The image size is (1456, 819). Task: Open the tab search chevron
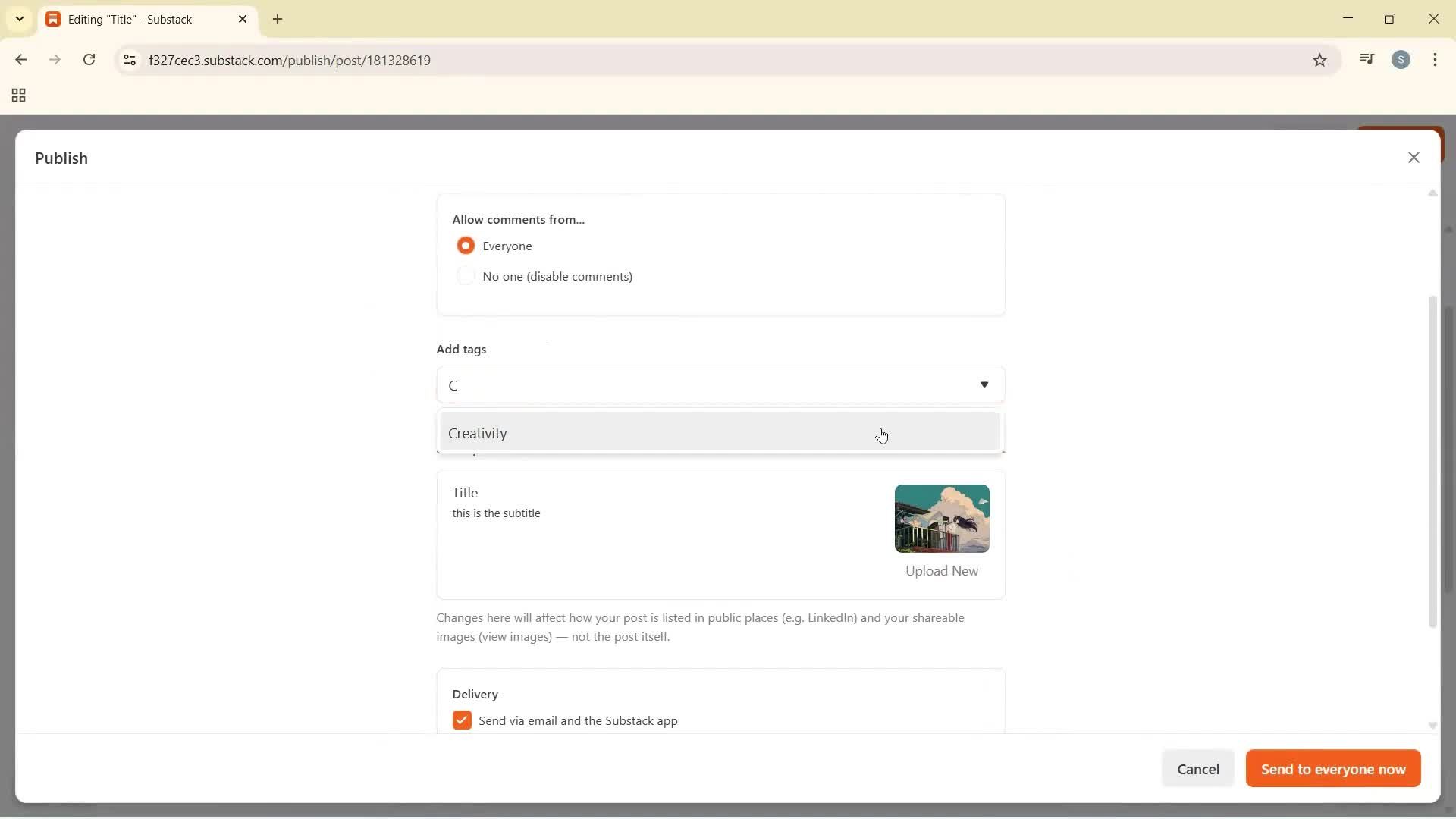[x=19, y=18]
